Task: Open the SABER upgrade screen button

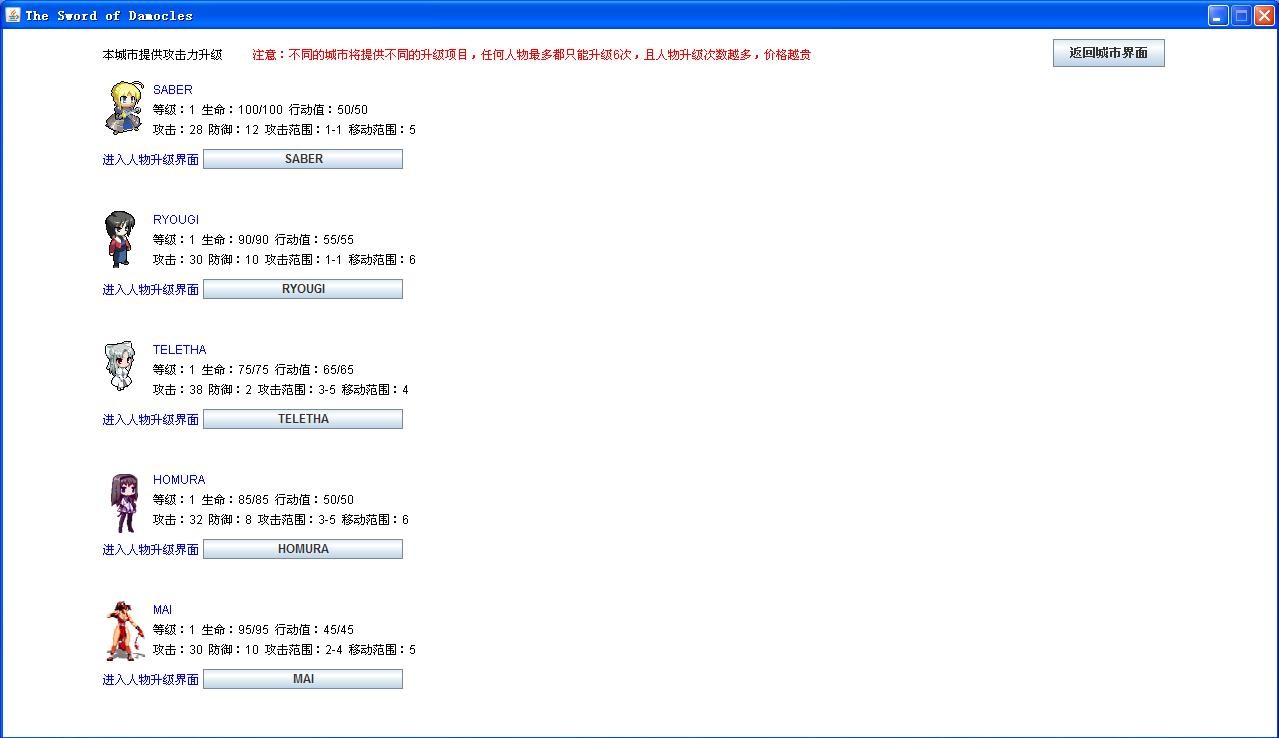Action: [303, 159]
